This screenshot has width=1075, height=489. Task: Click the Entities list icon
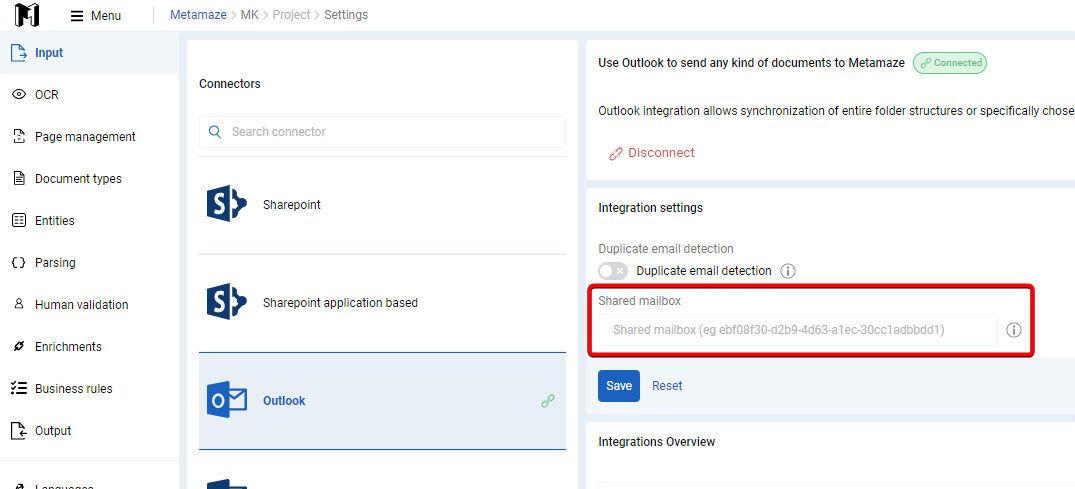click(x=19, y=221)
